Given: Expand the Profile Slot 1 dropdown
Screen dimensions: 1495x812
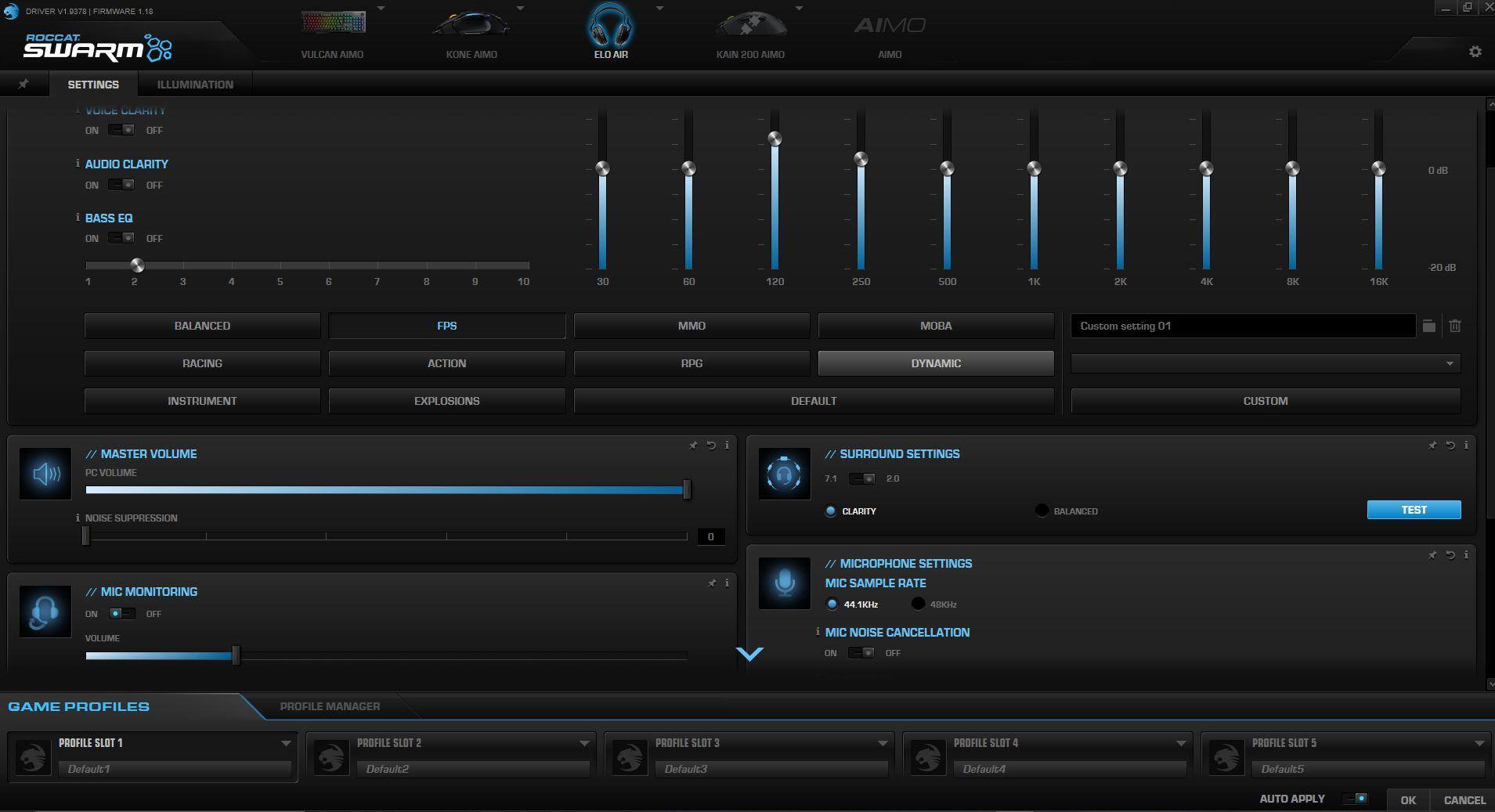Looking at the screenshot, I should pos(286,743).
